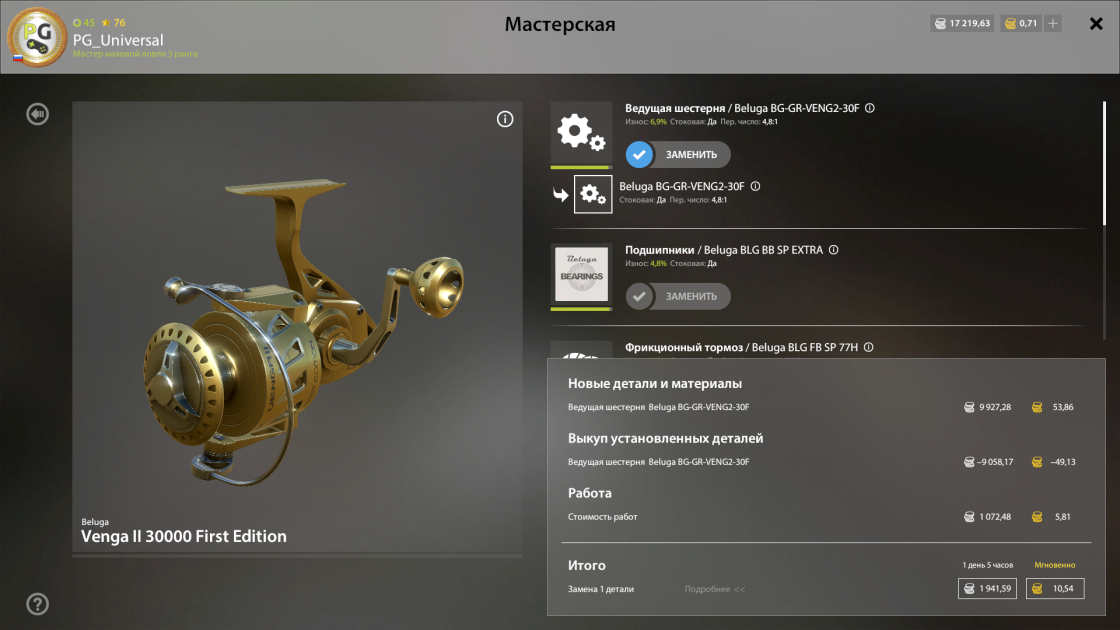The height and width of the screenshot is (630, 1120).
Task: Close the Мастерская screen
Action: click(x=1096, y=24)
